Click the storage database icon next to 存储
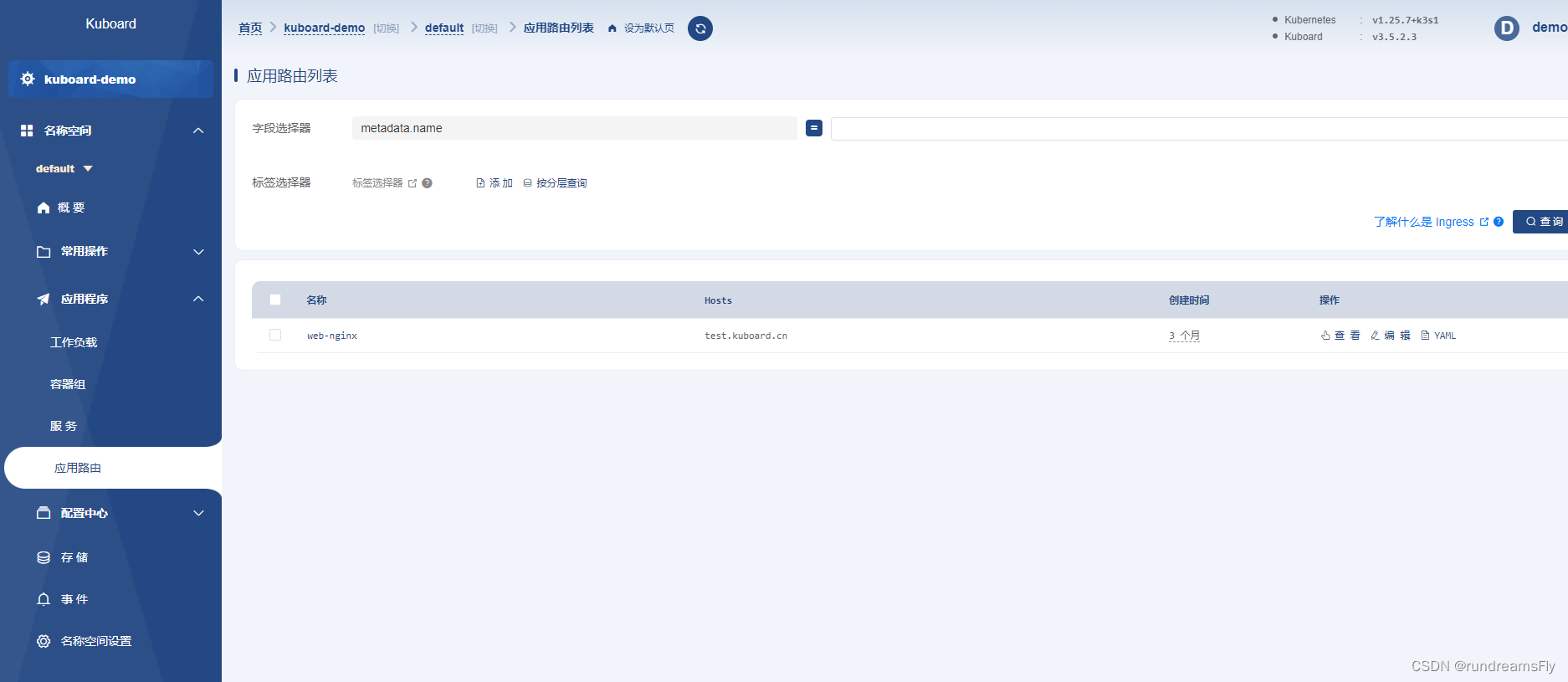The width and height of the screenshot is (1568, 682). point(44,557)
